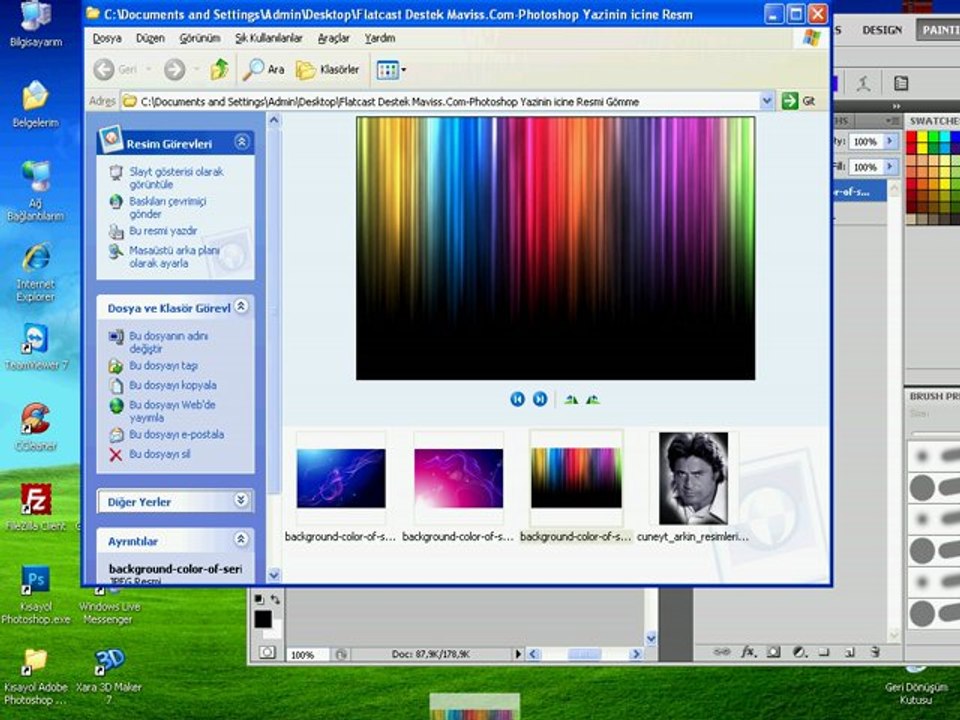Open Xara 3D Maker 7 shortcut

pos(109,675)
